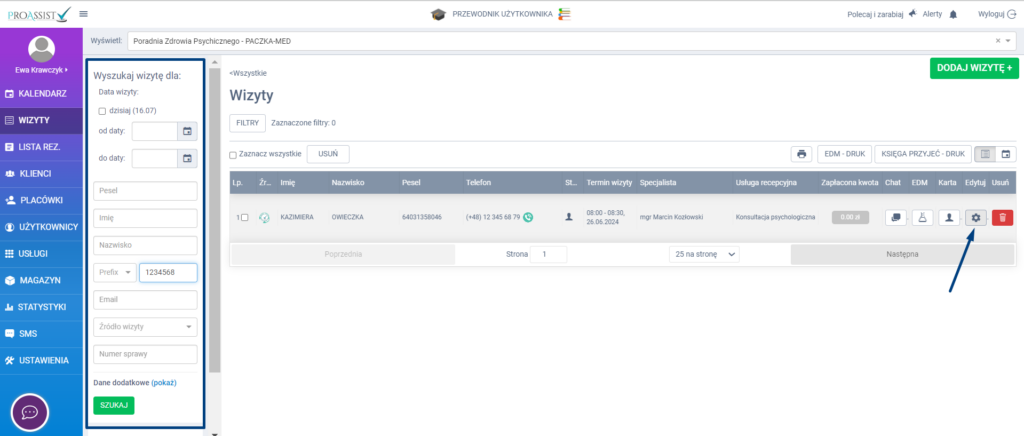Expand the Prefix dropdown
The width and height of the screenshot is (1024, 436).
115,273
